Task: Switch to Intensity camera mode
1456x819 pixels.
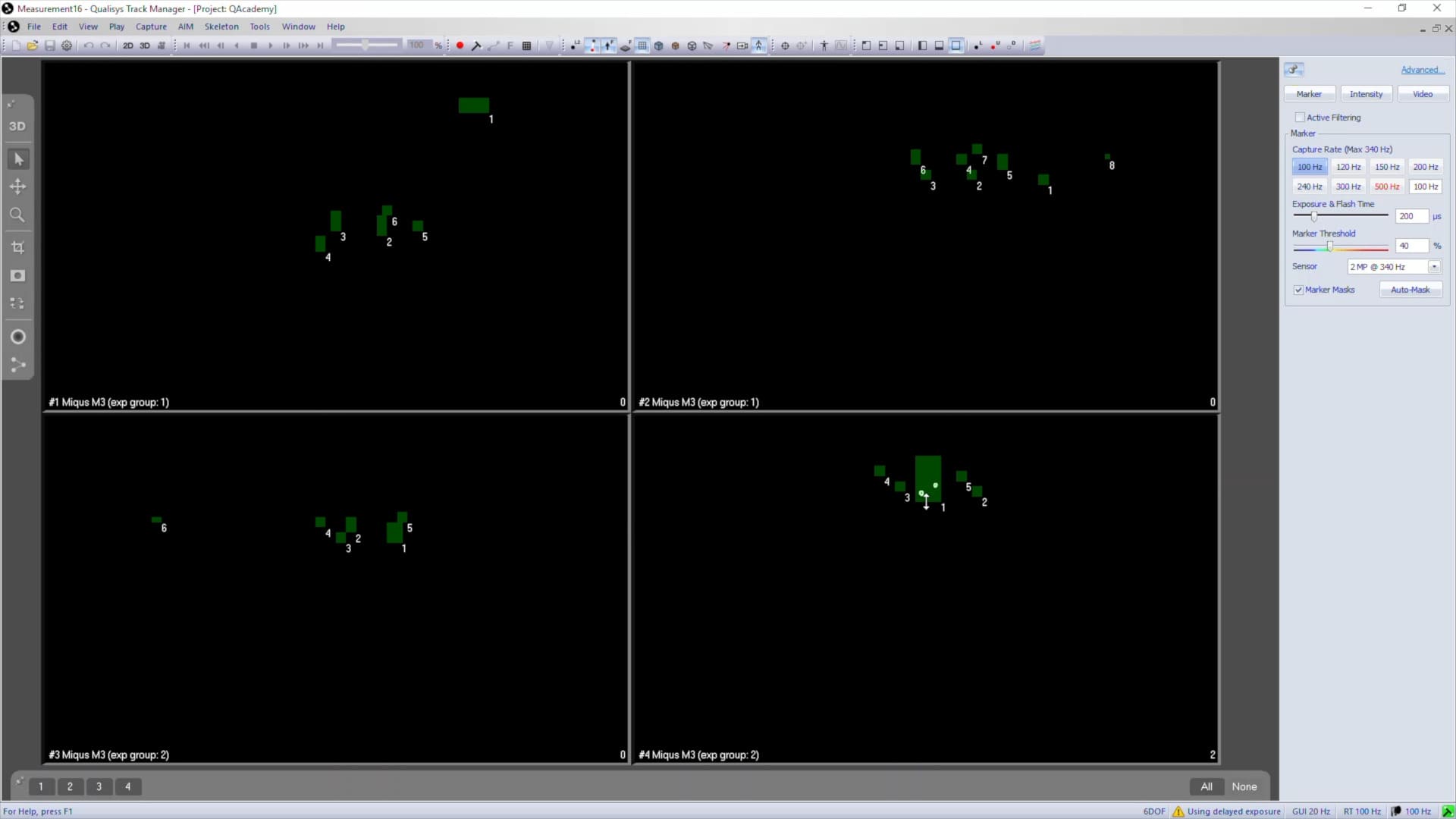Action: click(1366, 94)
